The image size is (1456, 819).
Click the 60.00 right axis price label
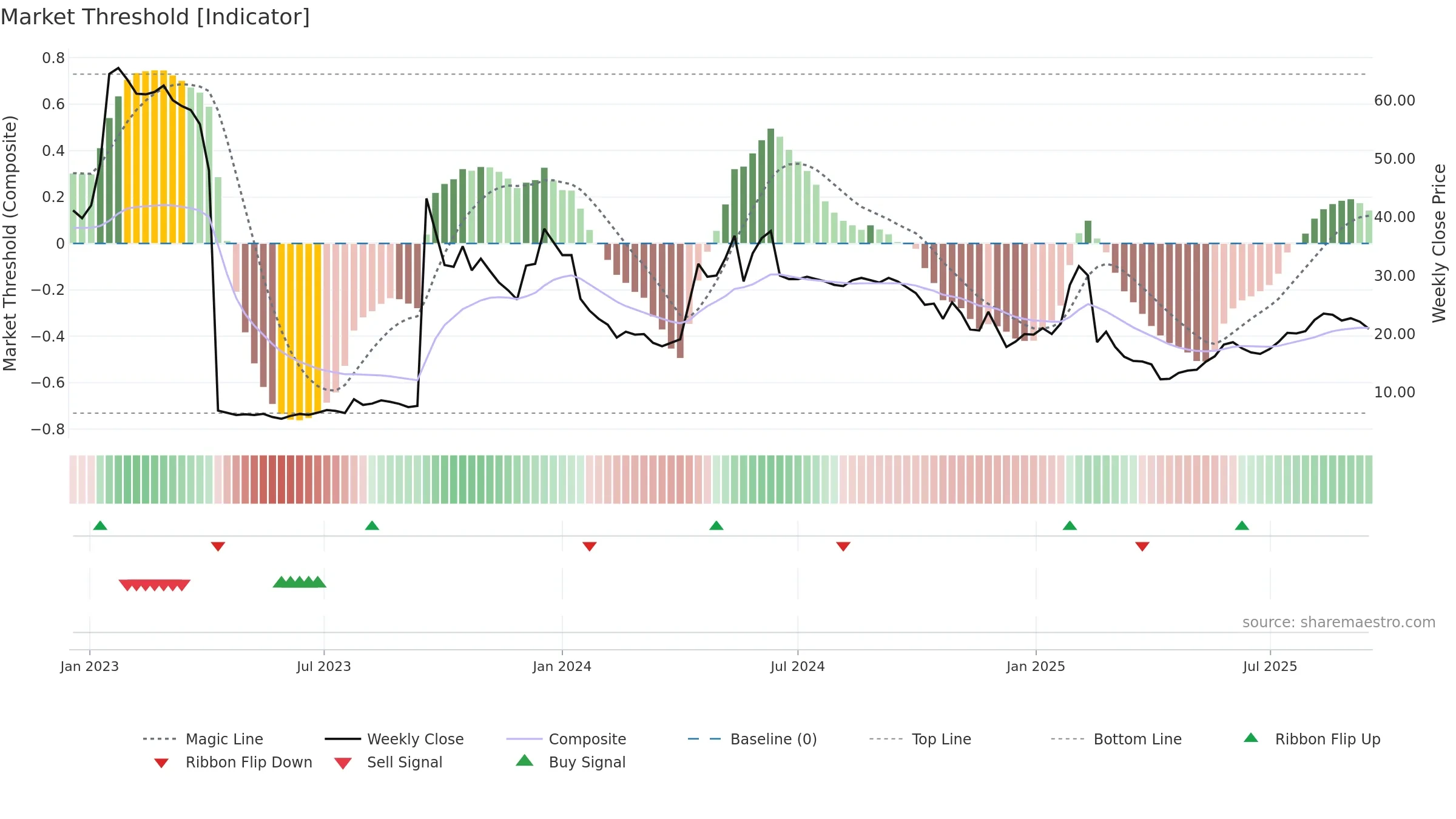pos(1395,101)
